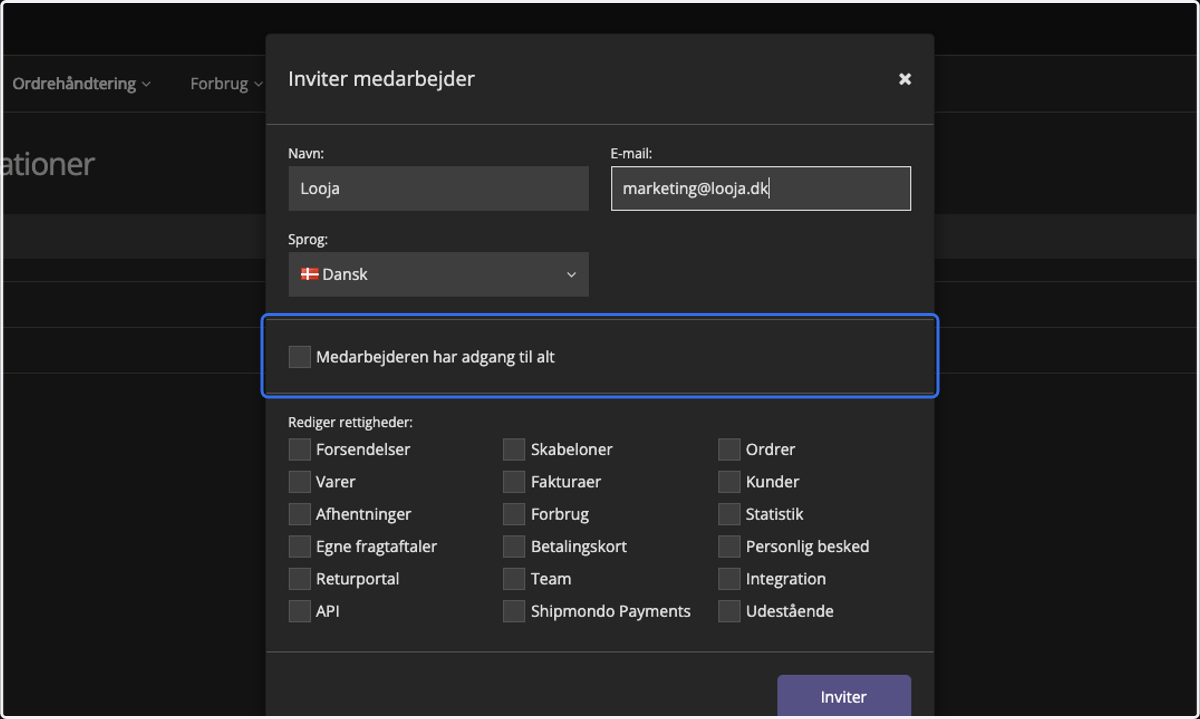The image size is (1200, 719).
Task: Enable Betalingskort permission
Action: coord(514,546)
